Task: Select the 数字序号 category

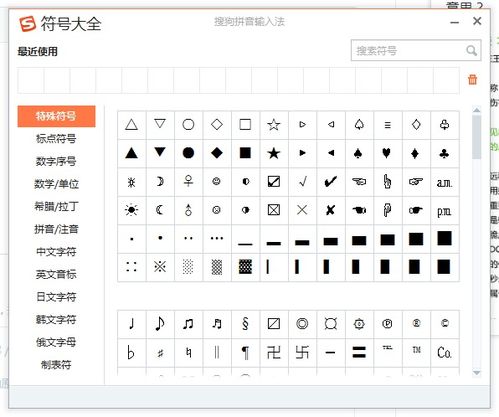Action: click(x=56, y=161)
